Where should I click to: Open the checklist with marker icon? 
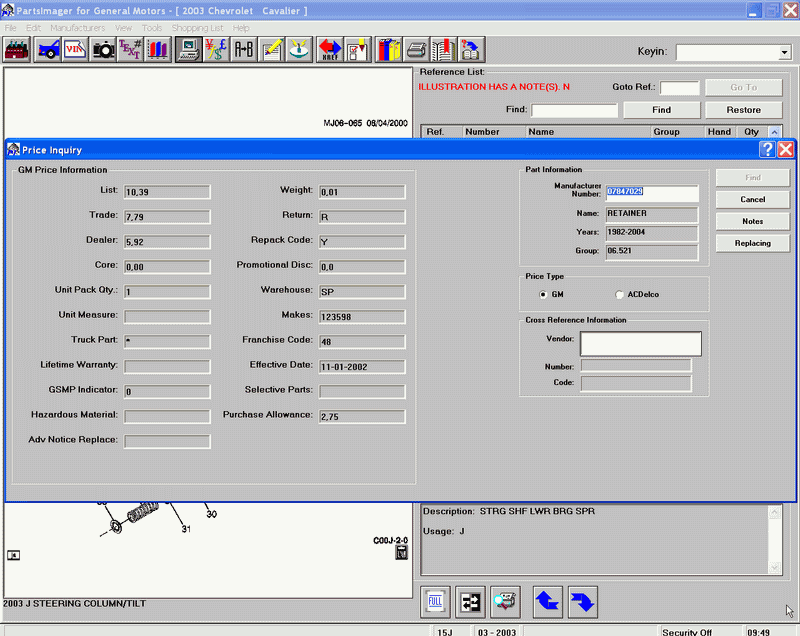[x=358, y=50]
